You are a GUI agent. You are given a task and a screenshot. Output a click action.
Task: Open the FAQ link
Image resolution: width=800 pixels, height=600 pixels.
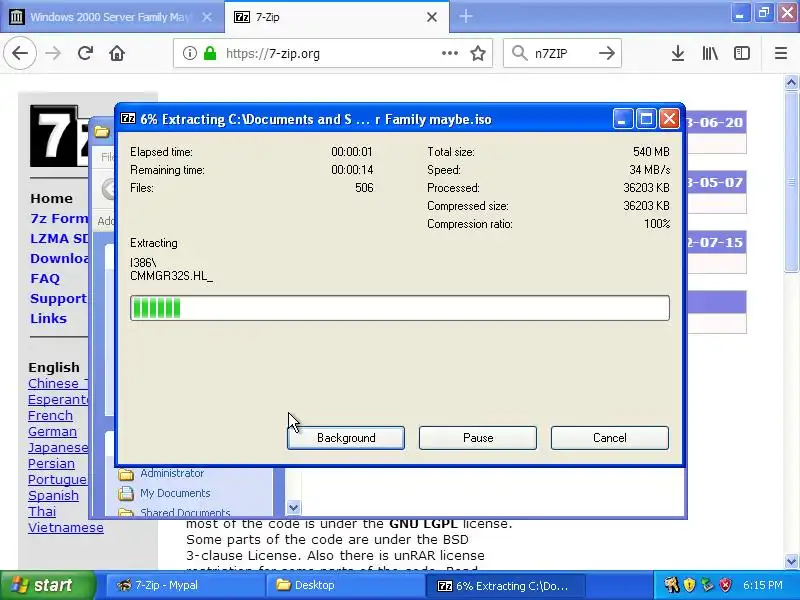click(x=45, y=279)
